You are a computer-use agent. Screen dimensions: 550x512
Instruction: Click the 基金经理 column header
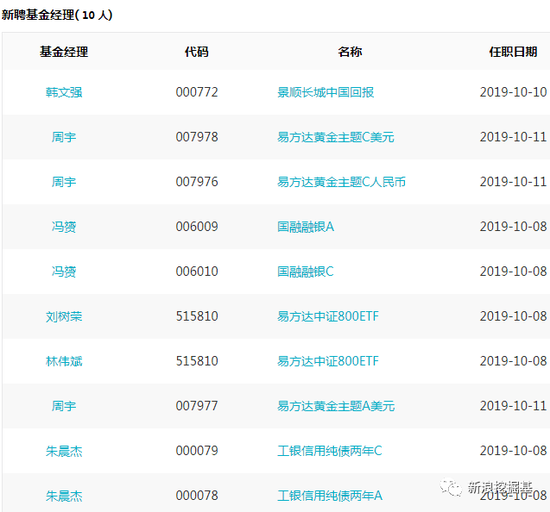tap(64, 52)
